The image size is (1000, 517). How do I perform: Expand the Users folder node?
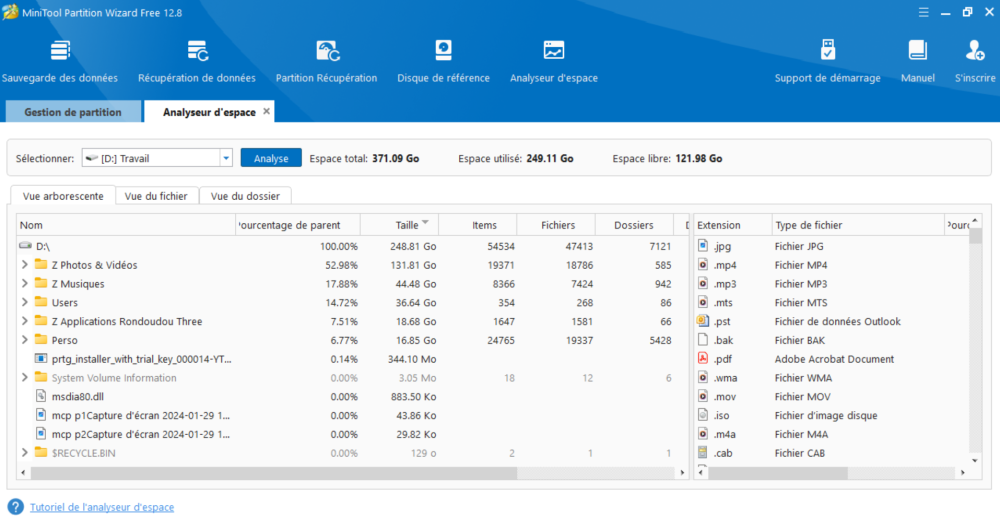24,302
